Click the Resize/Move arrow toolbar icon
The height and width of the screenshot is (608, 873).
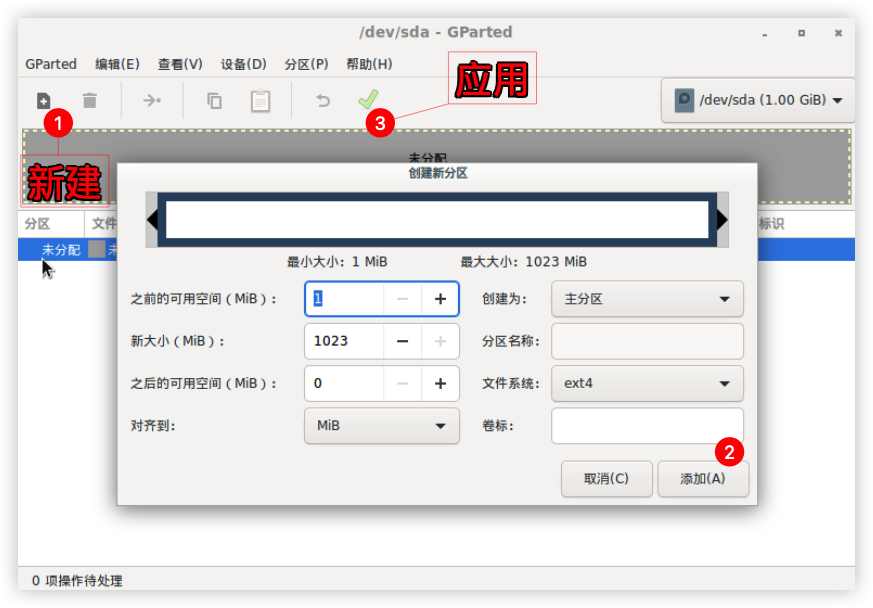(x=151, y=101)
